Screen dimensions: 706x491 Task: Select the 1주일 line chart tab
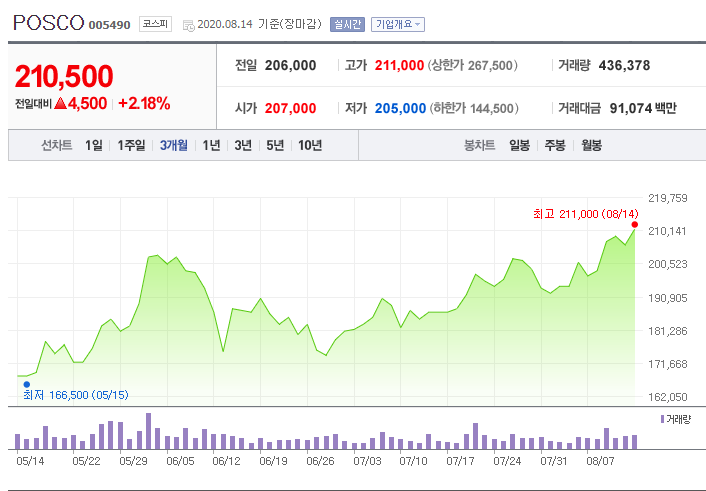pyautogui.click(x=131, y=145)
